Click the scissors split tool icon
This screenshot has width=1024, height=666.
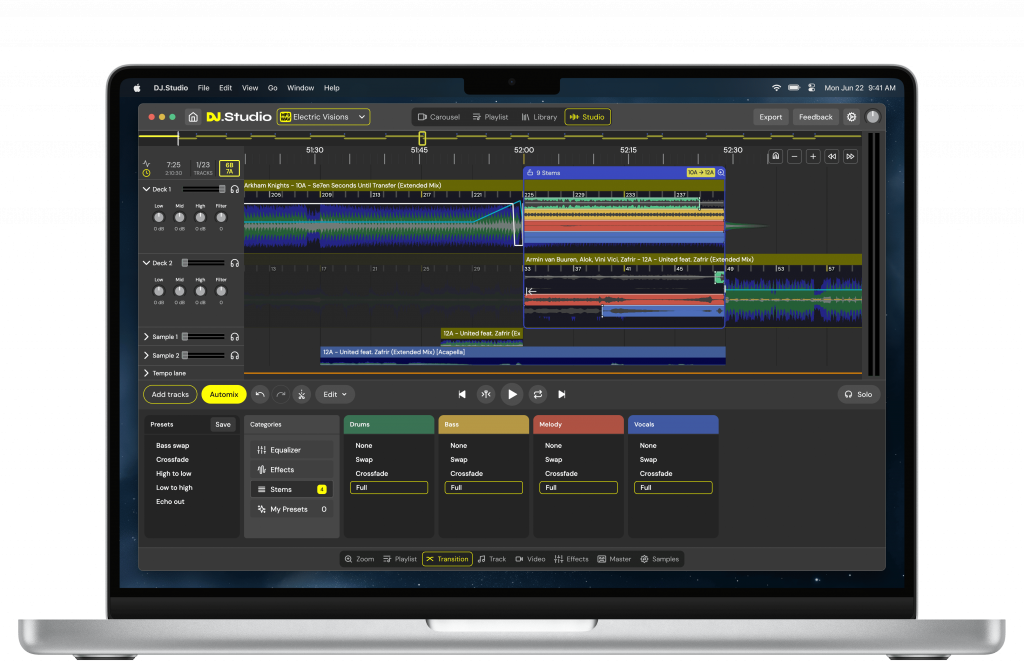(302, 395)
